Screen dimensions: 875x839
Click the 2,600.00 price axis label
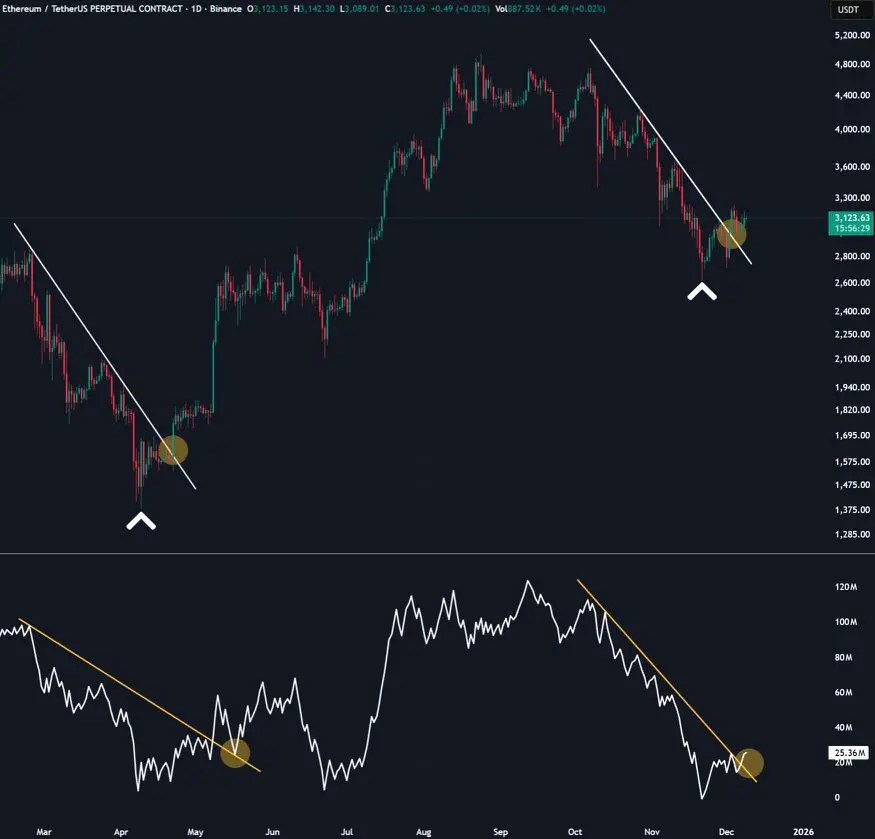[852, 282]
